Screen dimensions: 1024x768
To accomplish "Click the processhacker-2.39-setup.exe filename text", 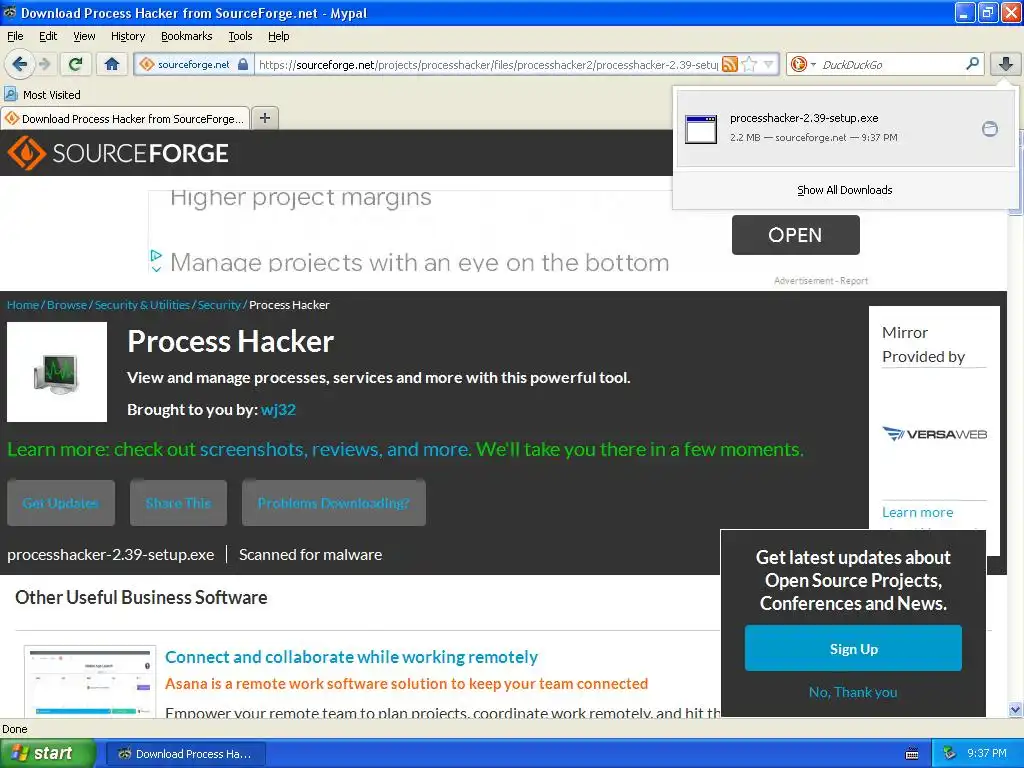I will [x=110, y=555].
